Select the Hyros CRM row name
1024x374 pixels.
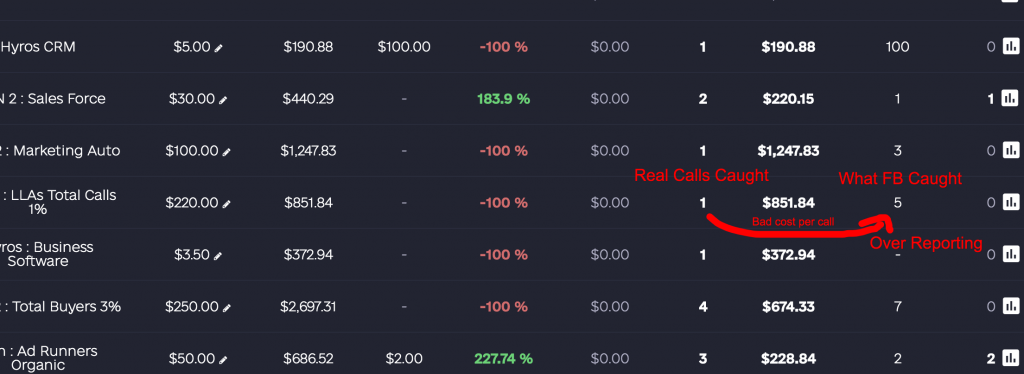point(38,47)
